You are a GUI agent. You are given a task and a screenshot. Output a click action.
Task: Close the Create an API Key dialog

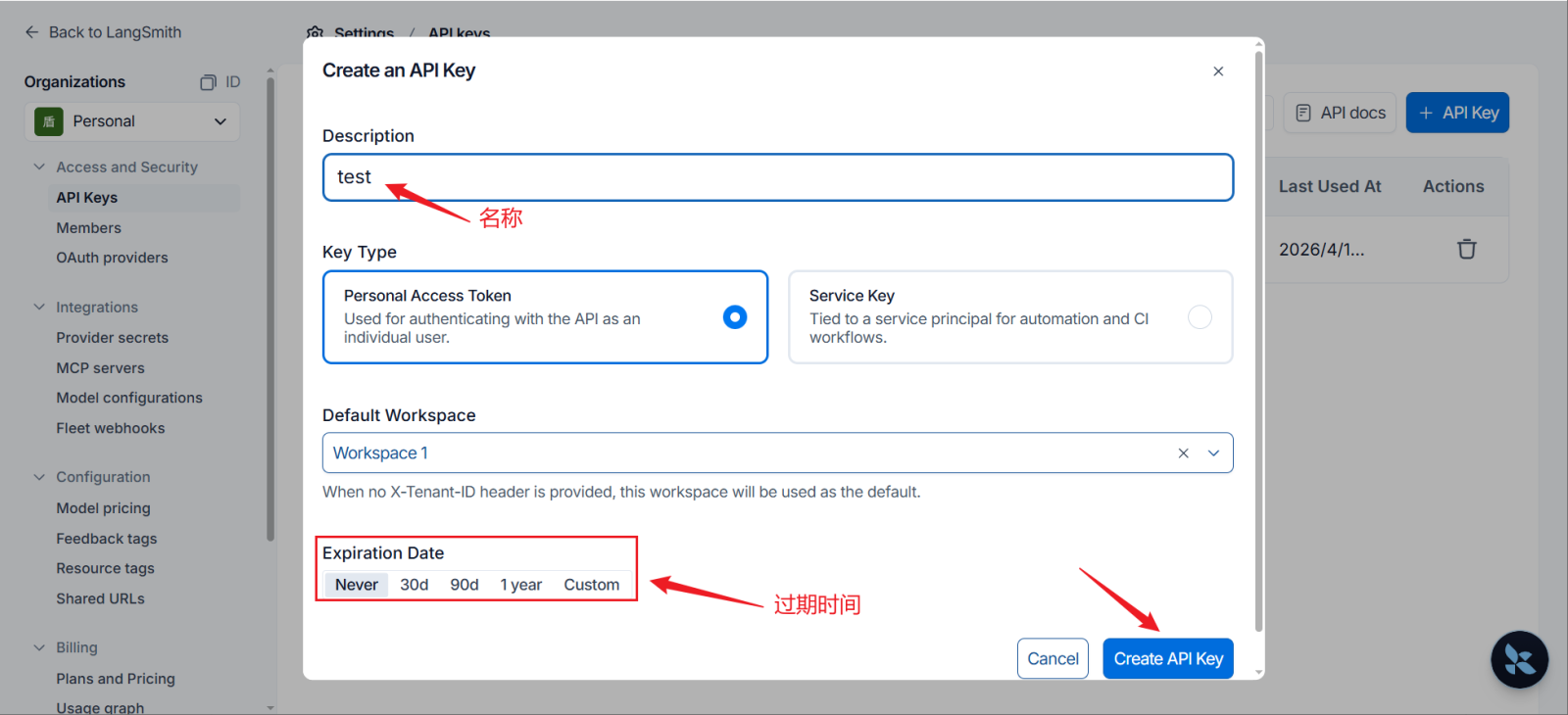click(1218, 71)
